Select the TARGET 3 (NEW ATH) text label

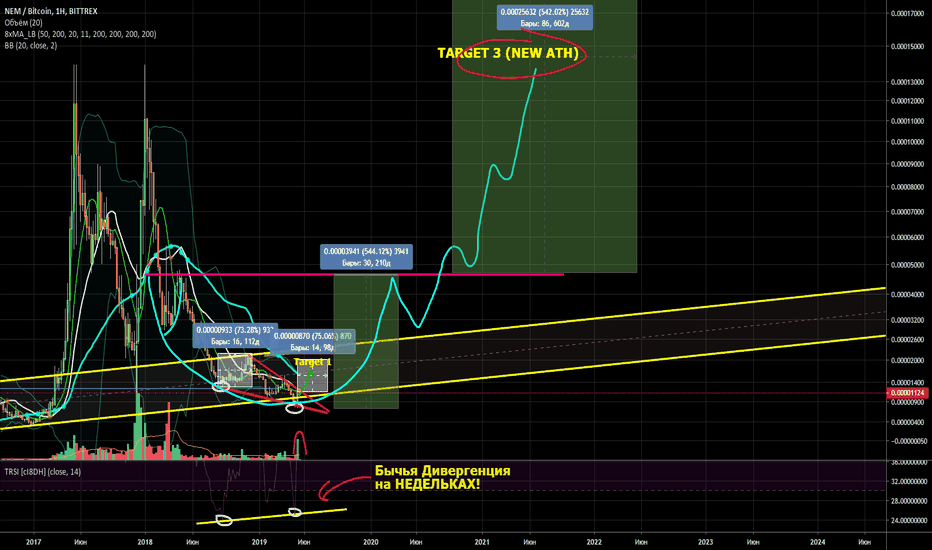point(508,54)
